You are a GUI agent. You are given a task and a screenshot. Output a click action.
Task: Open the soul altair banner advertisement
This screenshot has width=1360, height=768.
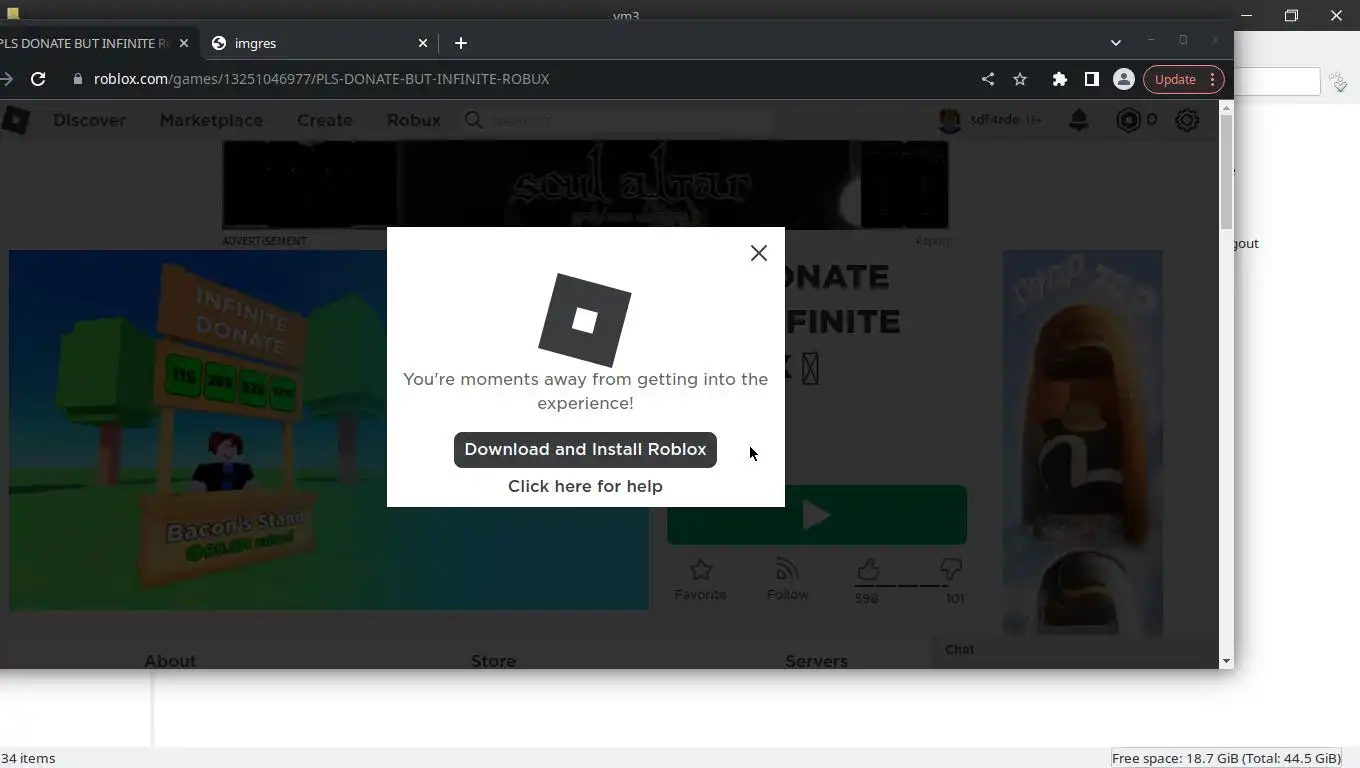585,185
